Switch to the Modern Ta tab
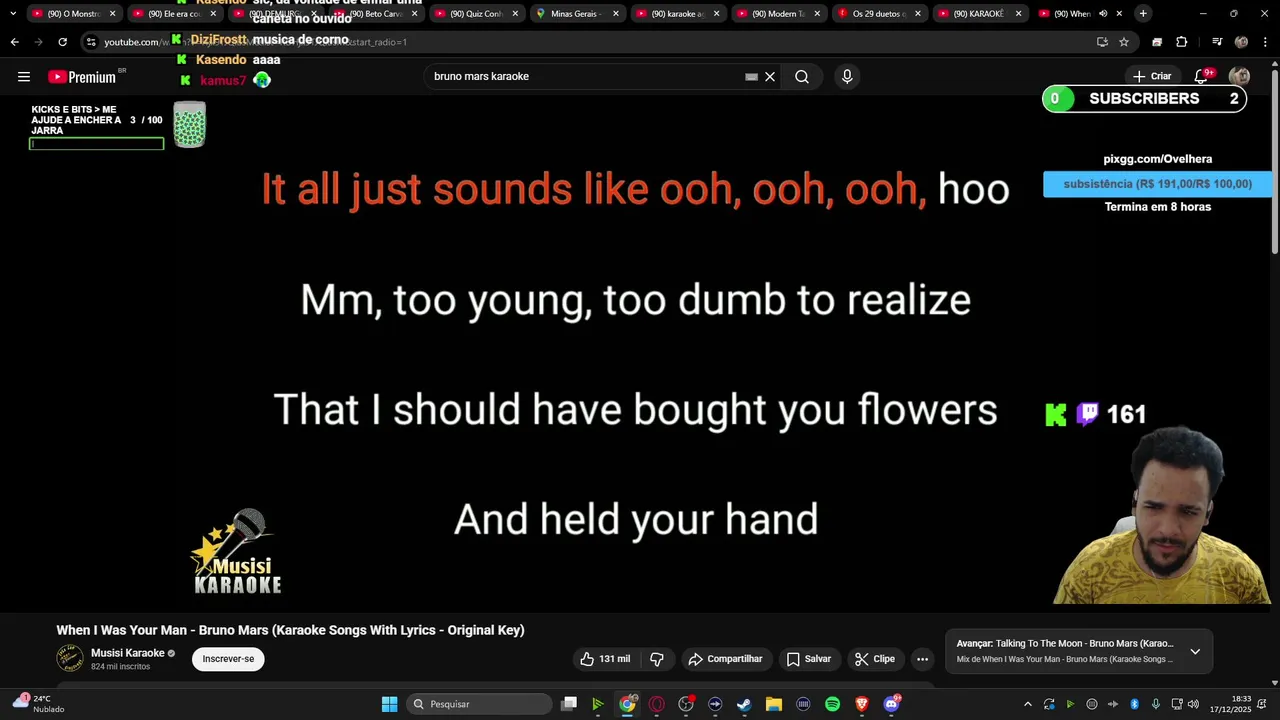Screen dimensions: 1280x720 pos(777,14)
